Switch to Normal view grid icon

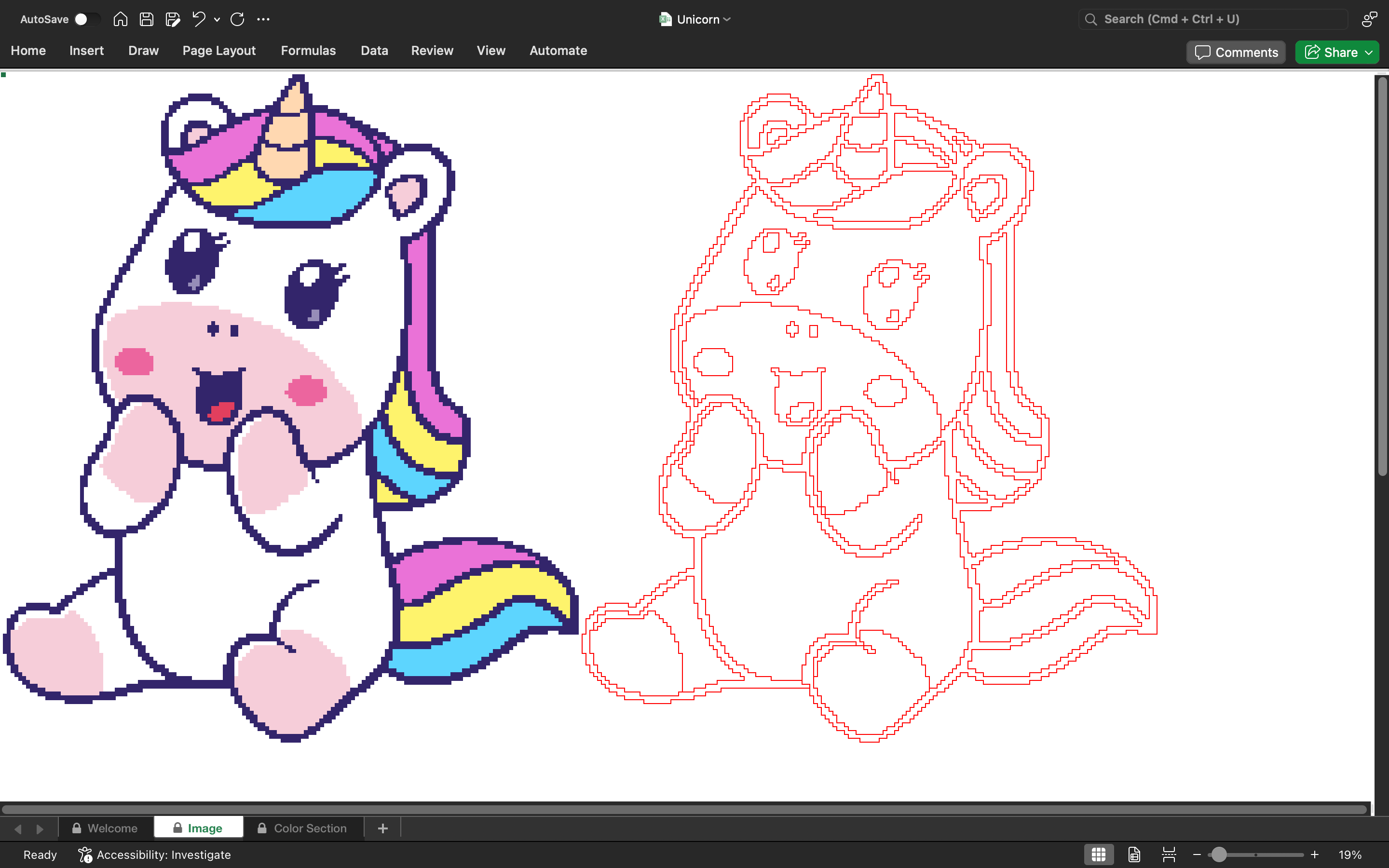click(x=1099, y=855)
